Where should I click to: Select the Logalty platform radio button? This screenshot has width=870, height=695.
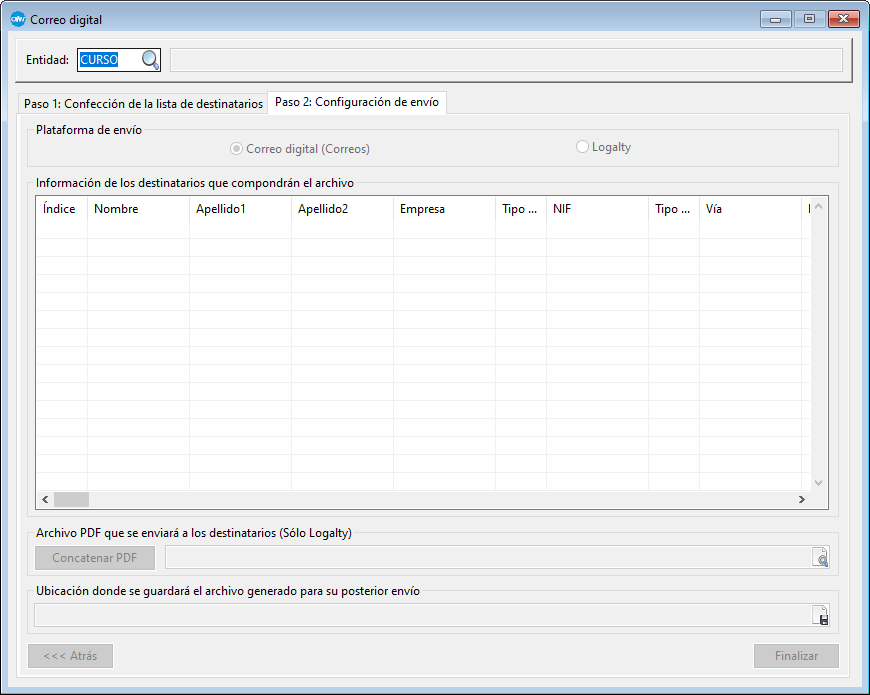(583, 147)
